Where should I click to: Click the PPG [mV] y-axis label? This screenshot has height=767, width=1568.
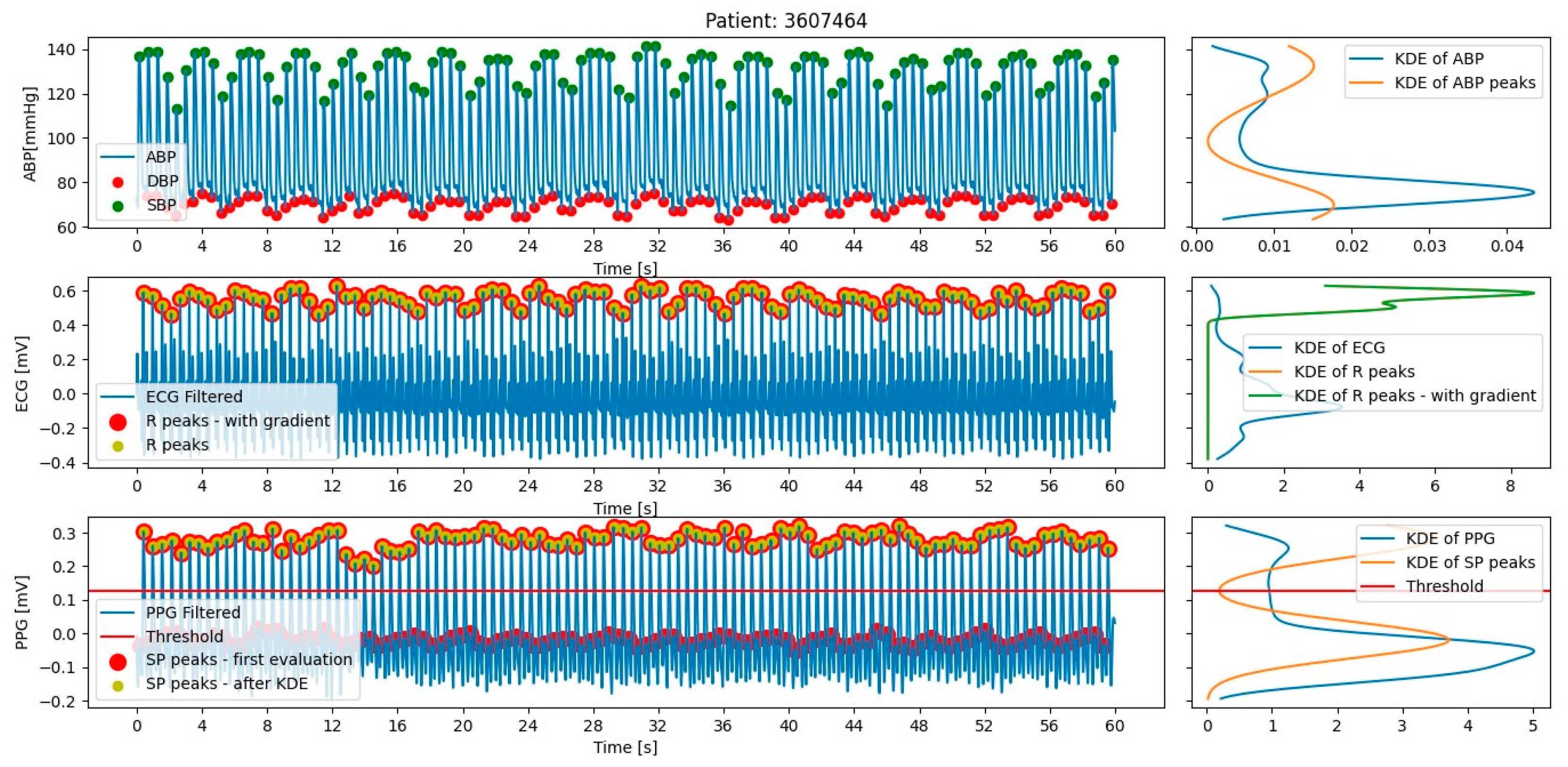point(22,612)
